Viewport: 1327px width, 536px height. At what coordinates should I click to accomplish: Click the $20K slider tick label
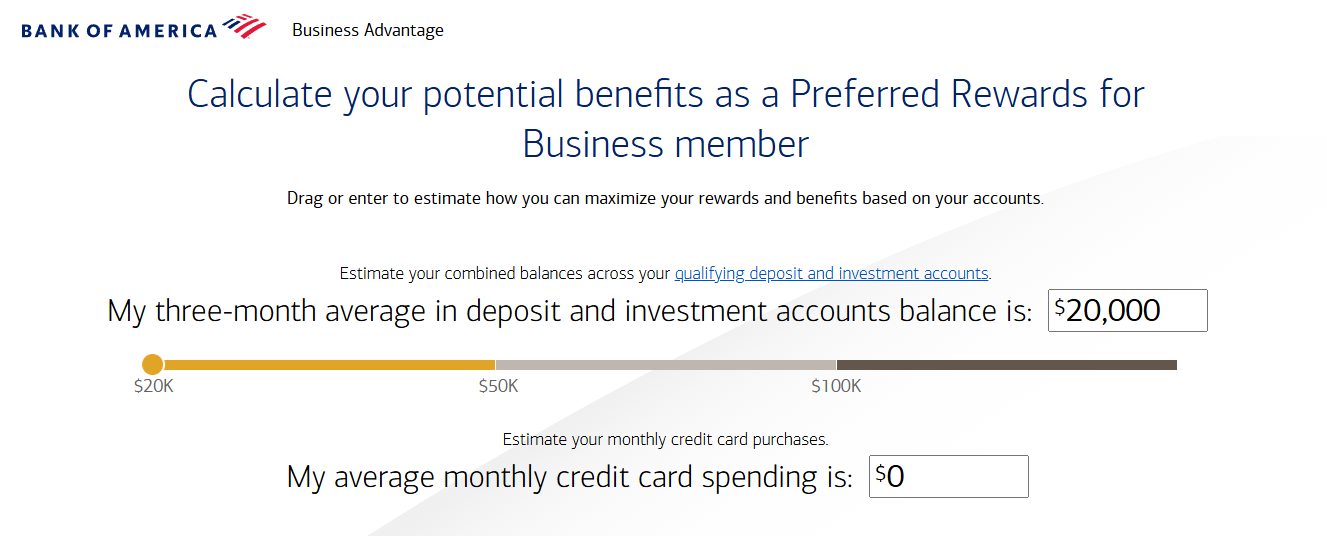click(x=154, y=386)
